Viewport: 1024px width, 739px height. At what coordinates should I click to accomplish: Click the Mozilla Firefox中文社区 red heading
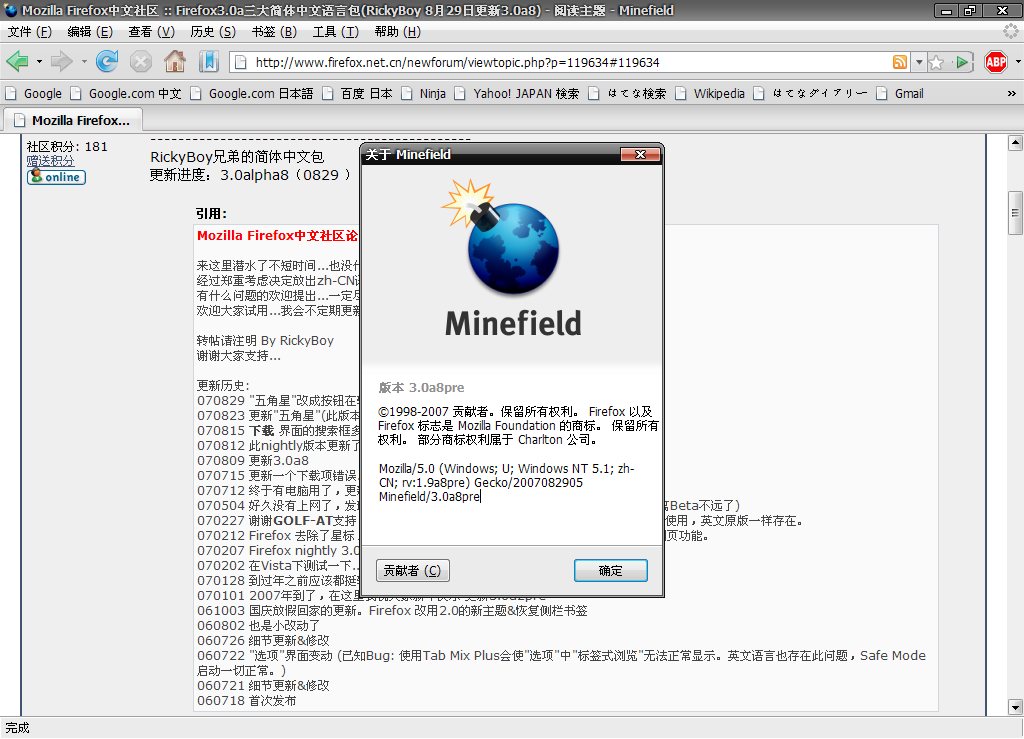pyautogui.click(x=278, y=236)
